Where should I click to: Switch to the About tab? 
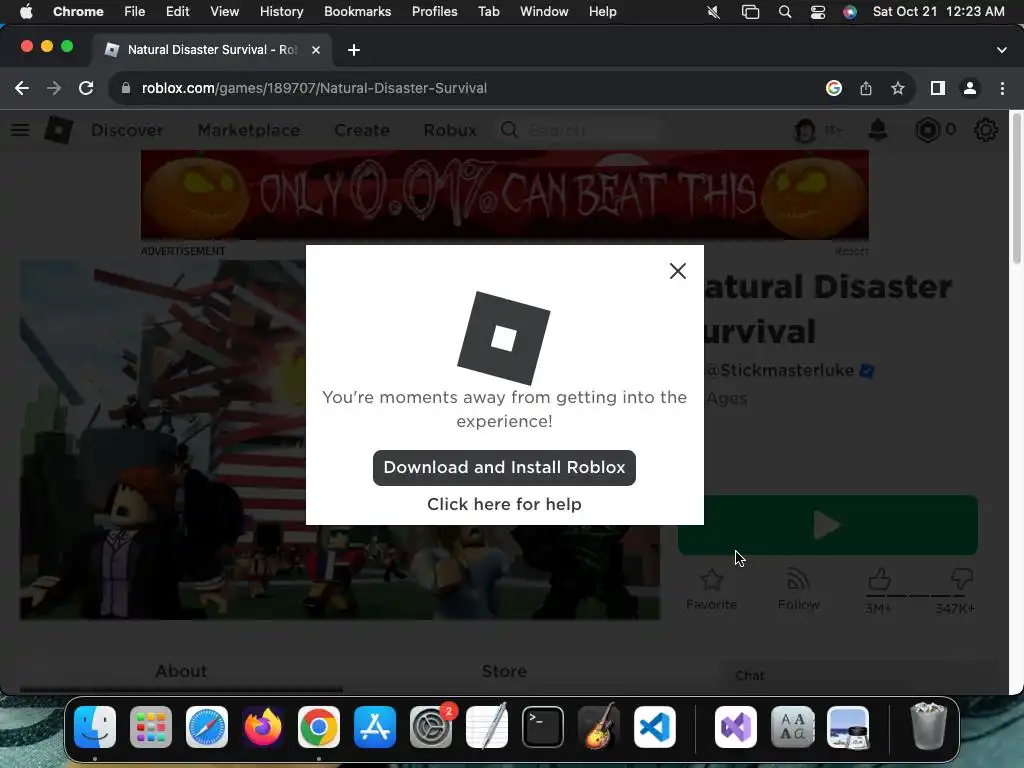[x=181, y=671]
